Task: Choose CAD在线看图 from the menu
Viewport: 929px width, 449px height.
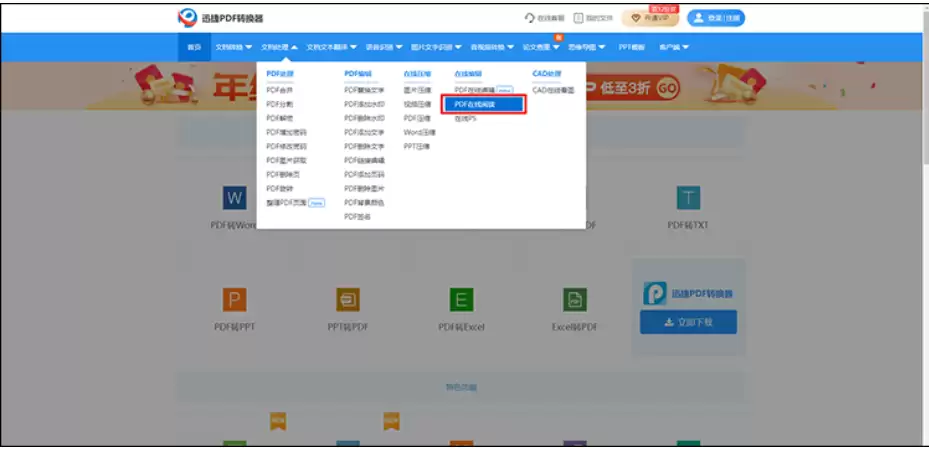Action: 553,90
